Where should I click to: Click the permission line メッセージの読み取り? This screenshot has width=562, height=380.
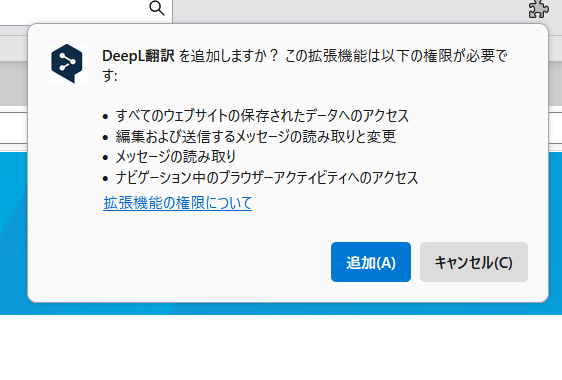click(x=176, y=157)
